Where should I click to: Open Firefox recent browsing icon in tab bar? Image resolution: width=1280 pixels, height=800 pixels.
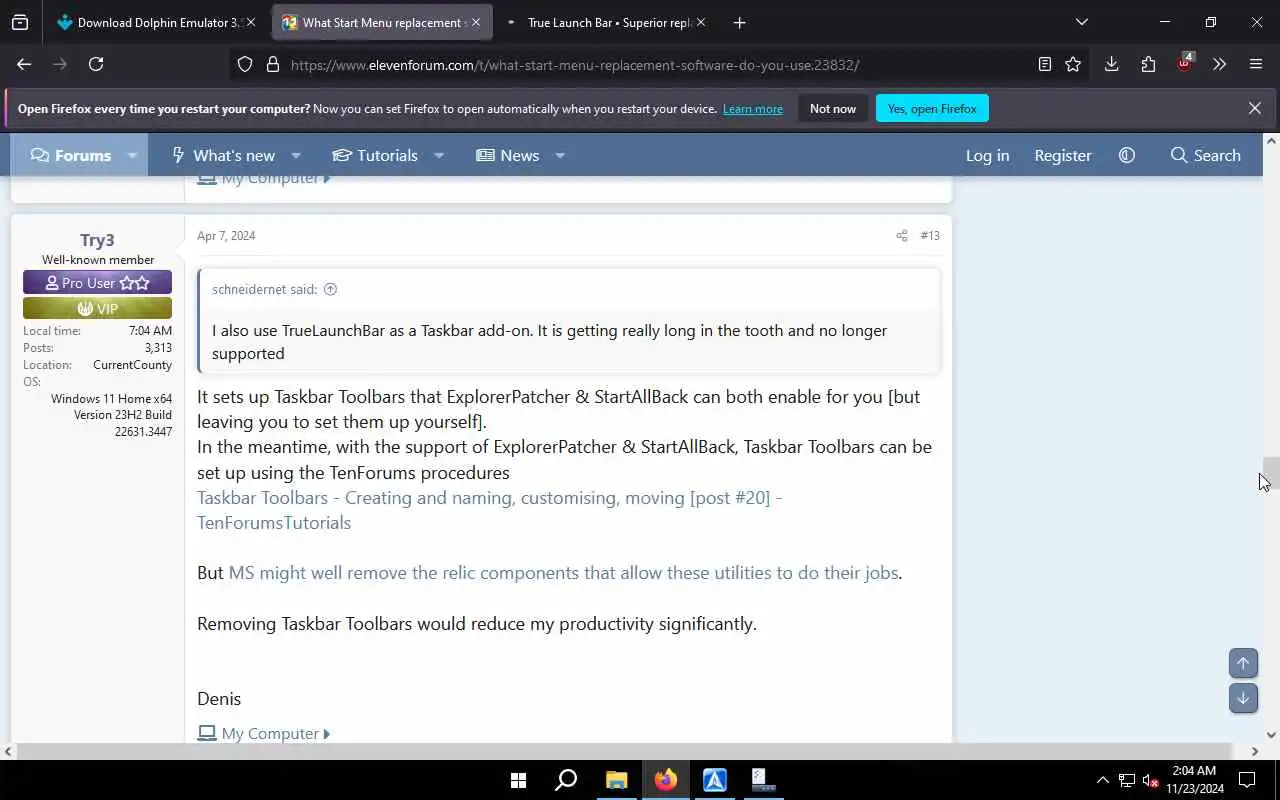tap(20, 22)
